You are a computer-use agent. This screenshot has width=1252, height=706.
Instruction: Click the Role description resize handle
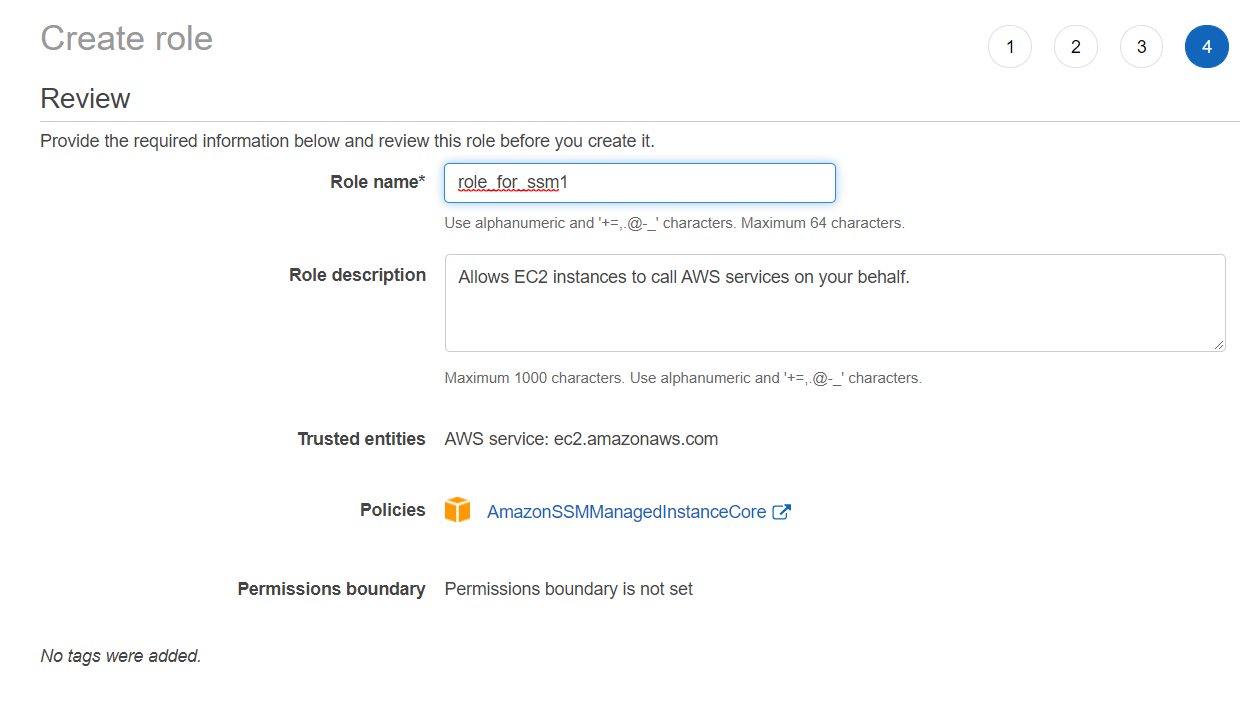pos(1218,344)
